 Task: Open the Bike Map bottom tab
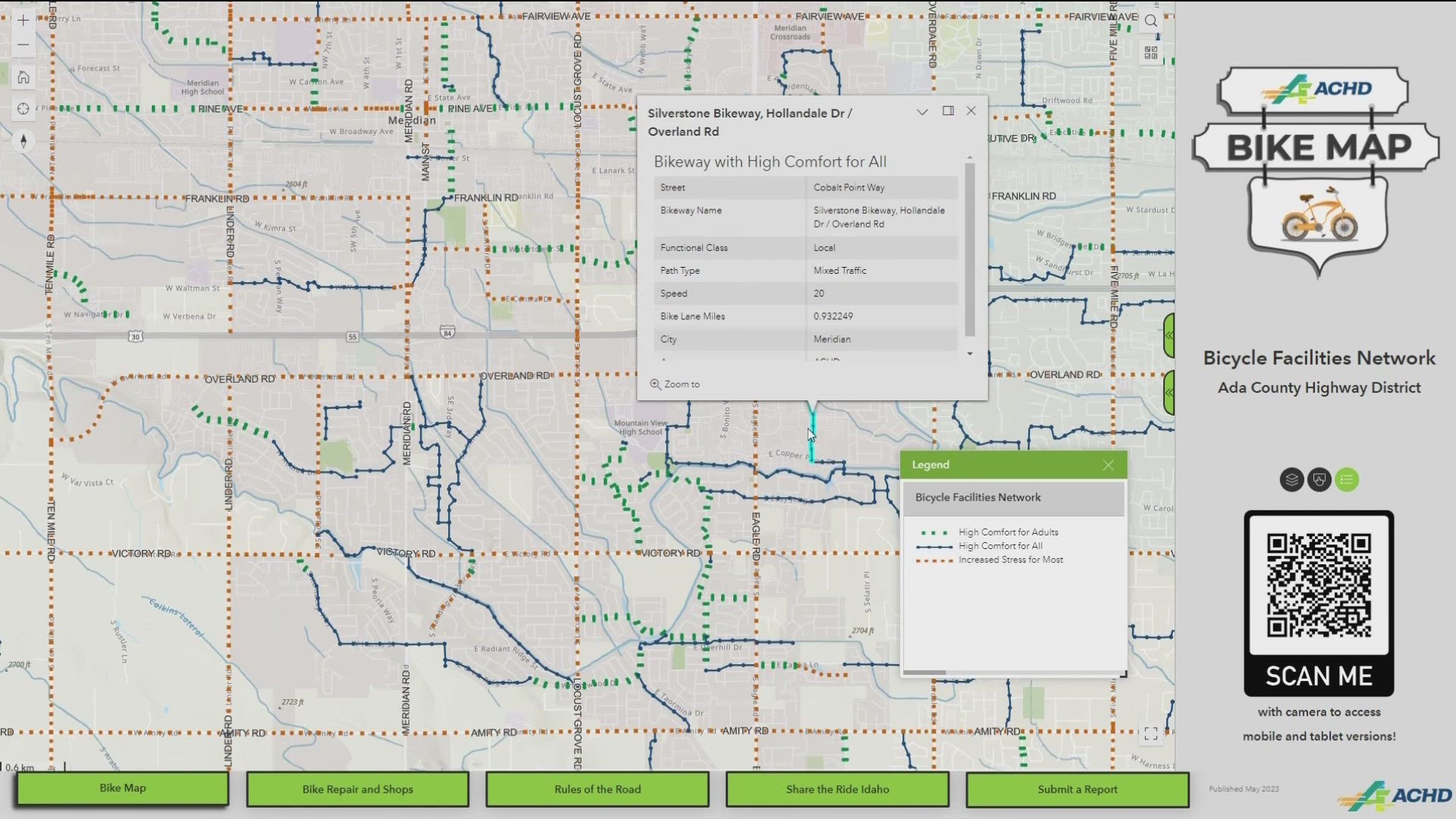[x=121, y=789]
